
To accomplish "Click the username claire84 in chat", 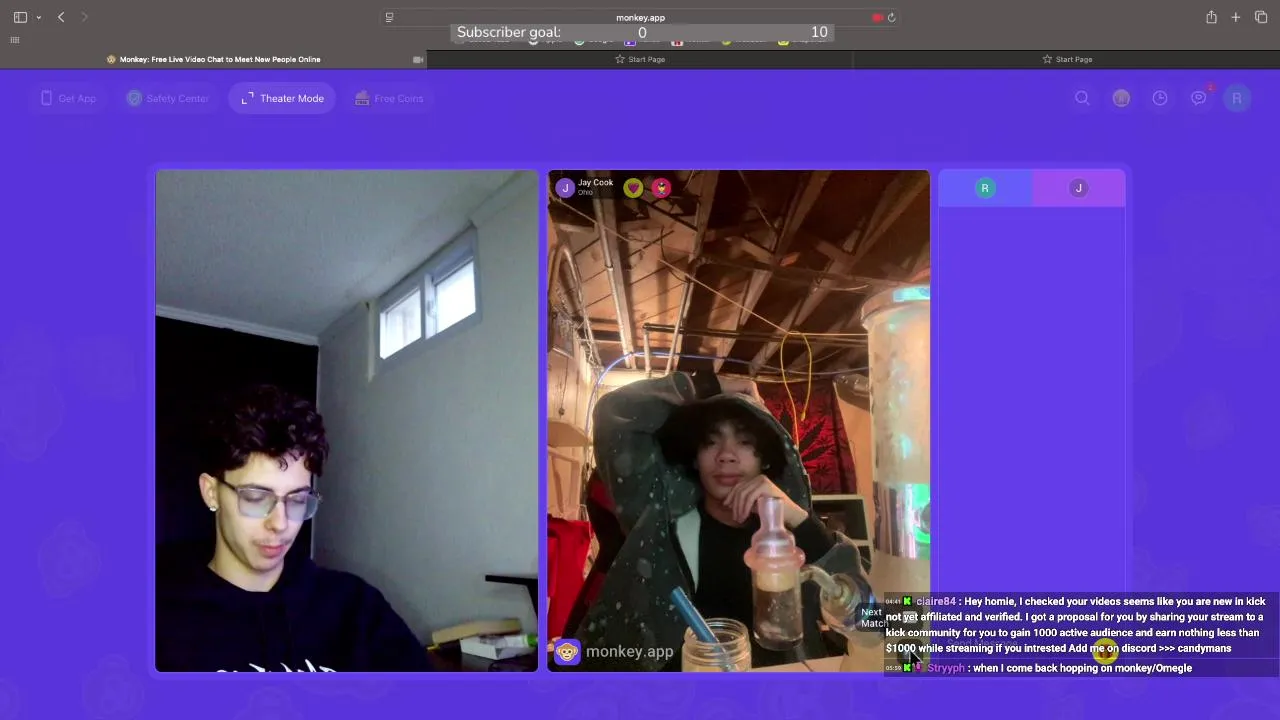I will click(x=936, y=601).
